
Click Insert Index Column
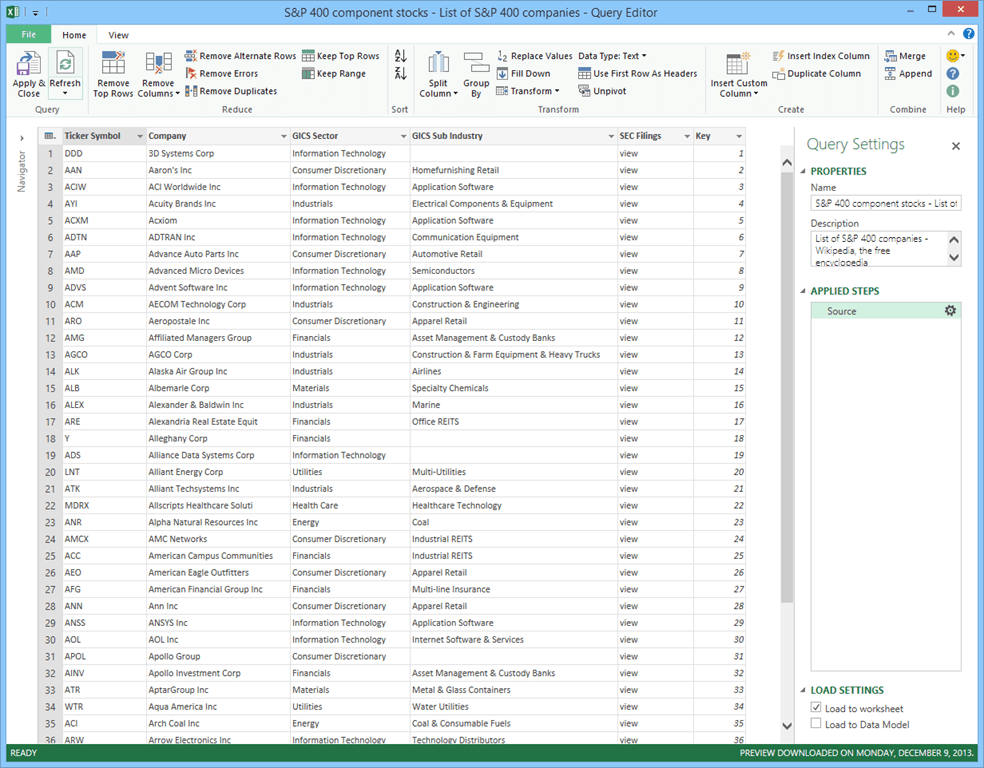821,56
